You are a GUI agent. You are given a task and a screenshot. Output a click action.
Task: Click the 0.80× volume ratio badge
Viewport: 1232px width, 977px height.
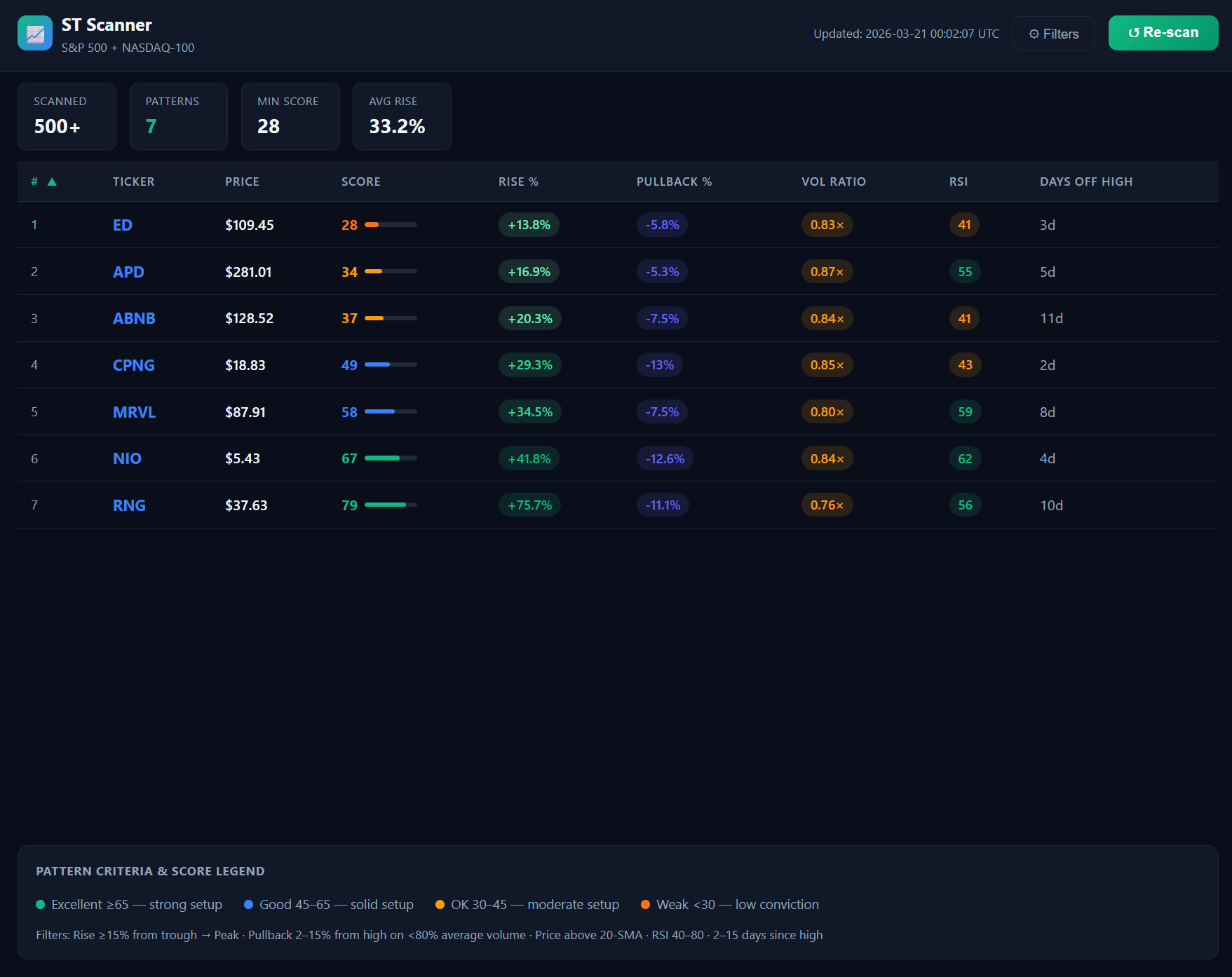[x=827, y=412]
